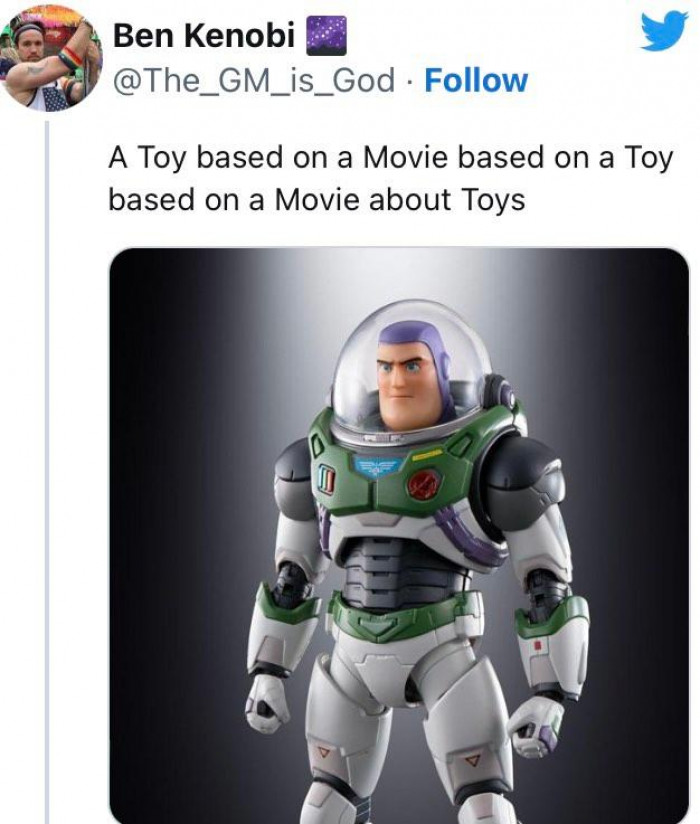Click the Ben Kenobi display name
This screenshot has height=824, width=700.
(x=203, y=36)
